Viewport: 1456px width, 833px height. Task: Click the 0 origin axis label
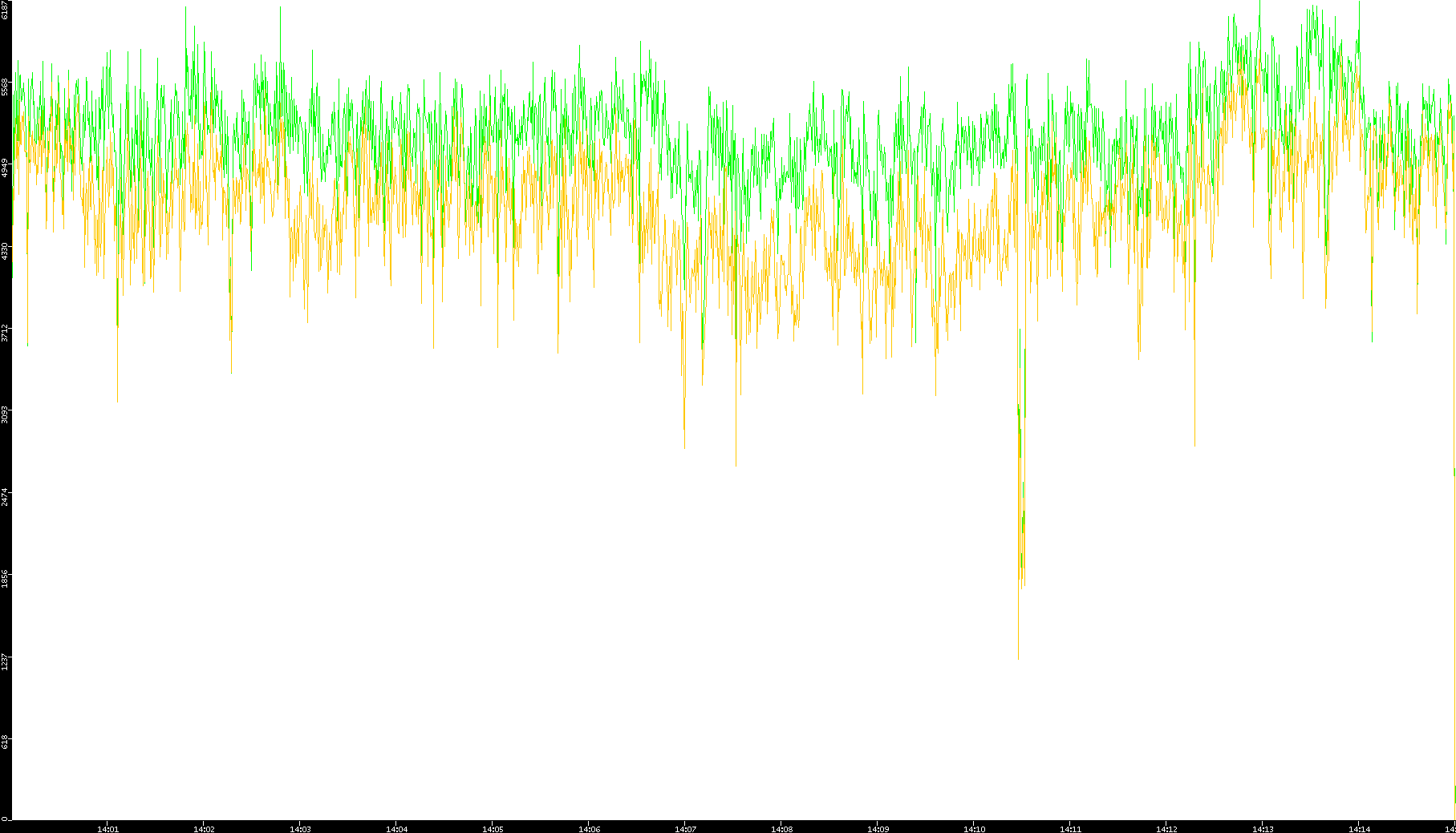click(x=5, y=819)
